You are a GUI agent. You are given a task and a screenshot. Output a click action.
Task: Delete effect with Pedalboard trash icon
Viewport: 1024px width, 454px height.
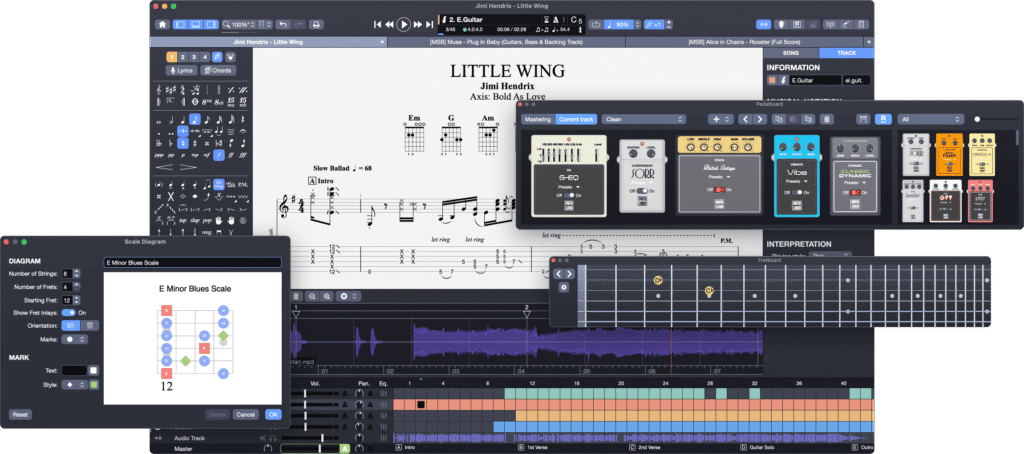(826, 120)
